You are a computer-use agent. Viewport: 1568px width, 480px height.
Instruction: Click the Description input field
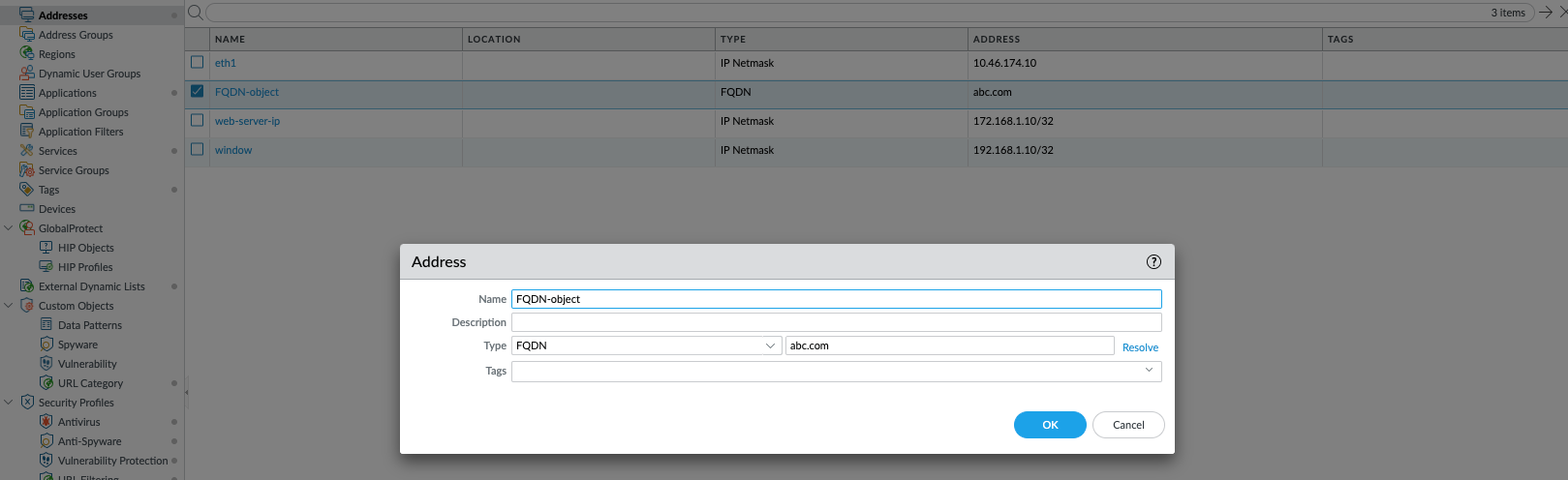click(836, 322)
